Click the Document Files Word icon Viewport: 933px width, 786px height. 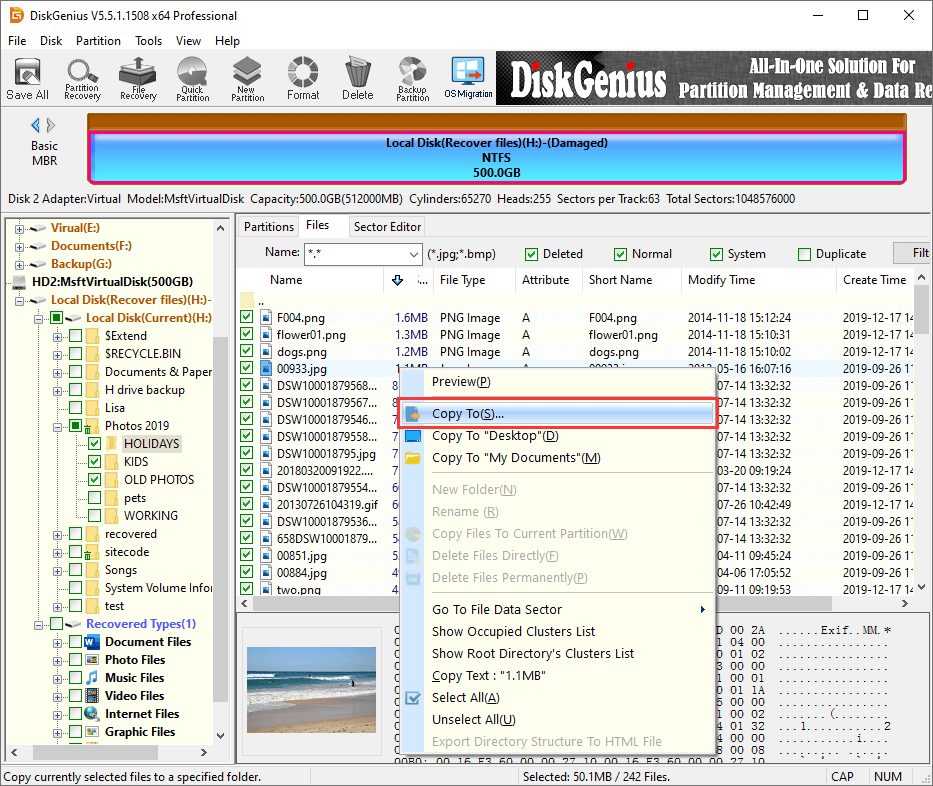coord(92,642)
